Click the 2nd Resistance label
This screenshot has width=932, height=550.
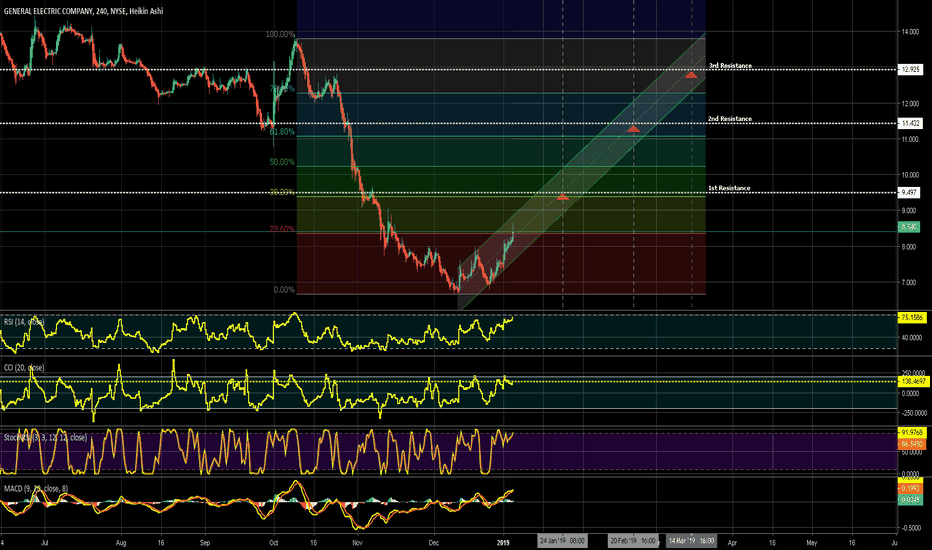tap(729, 118)
